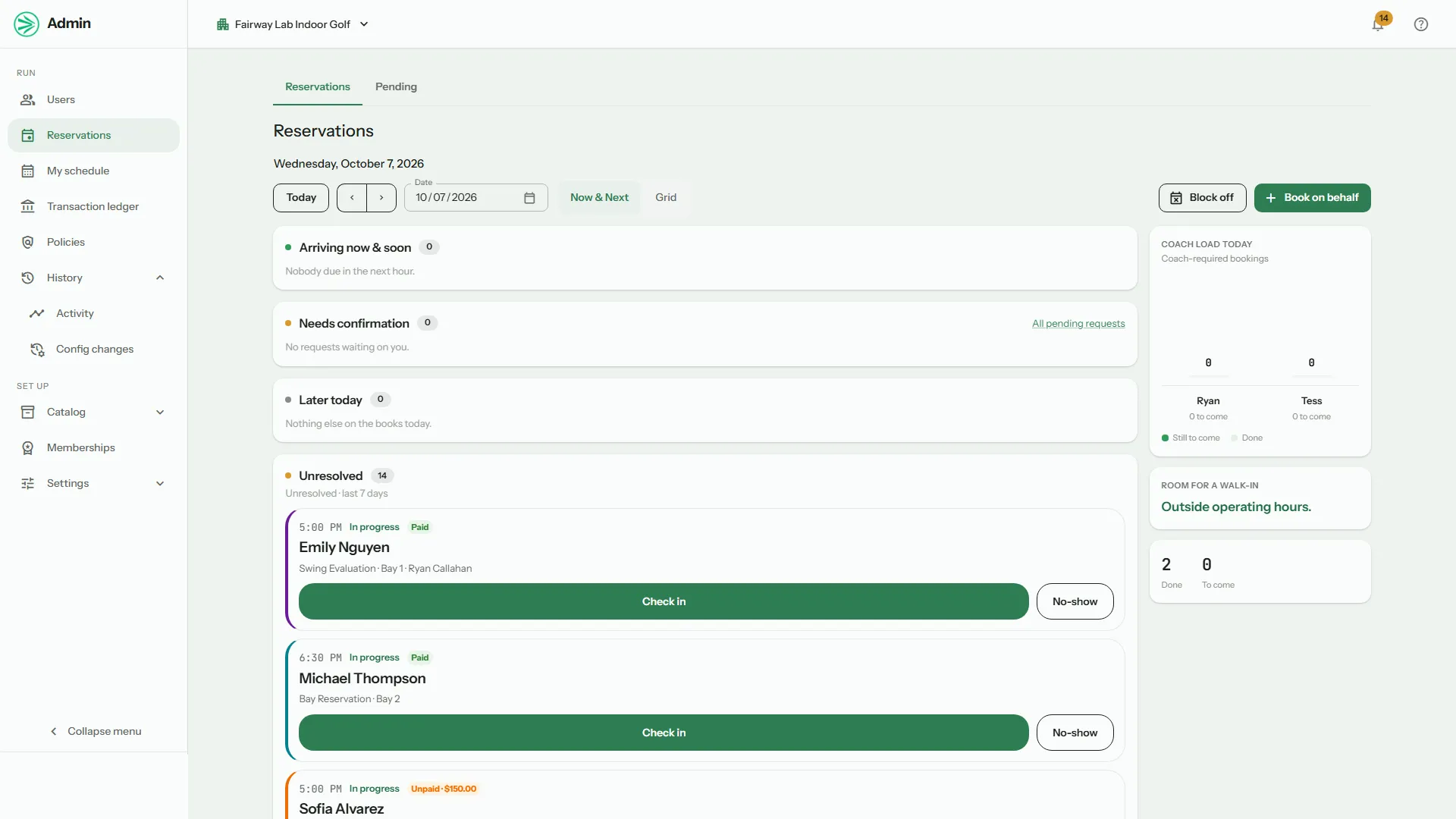Click Ryan's coach load bar value
1456x819 pixels.
coord(1208,363)
